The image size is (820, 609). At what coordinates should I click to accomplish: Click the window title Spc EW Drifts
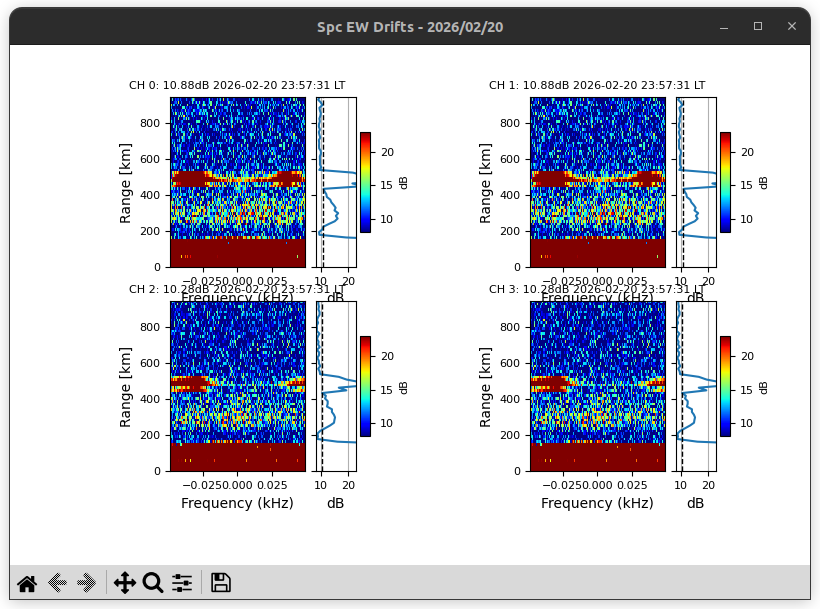point(410,27)
